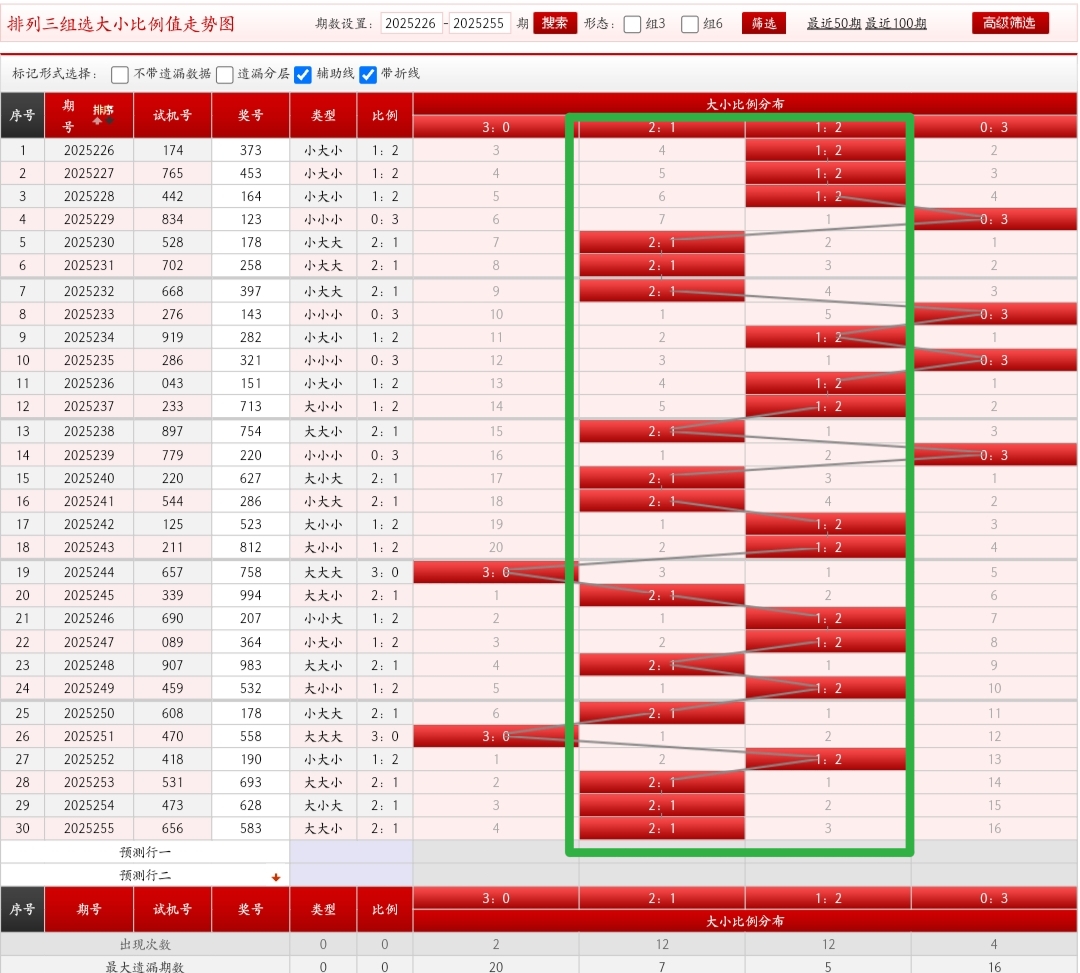Select the top 3:0 column header
1080x973 pixels.
click(x=495, y=127)
